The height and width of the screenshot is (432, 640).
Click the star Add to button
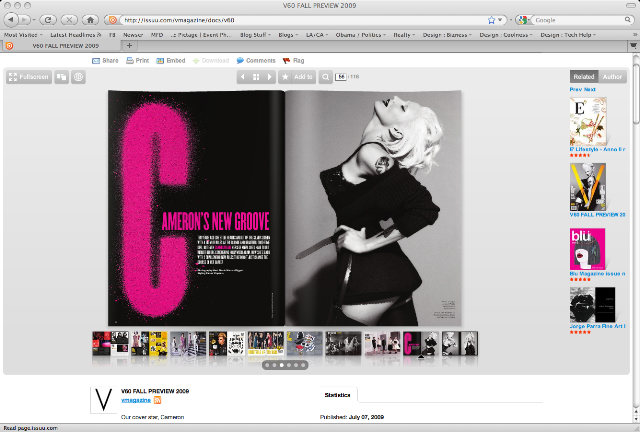click(x=297, y=77)
